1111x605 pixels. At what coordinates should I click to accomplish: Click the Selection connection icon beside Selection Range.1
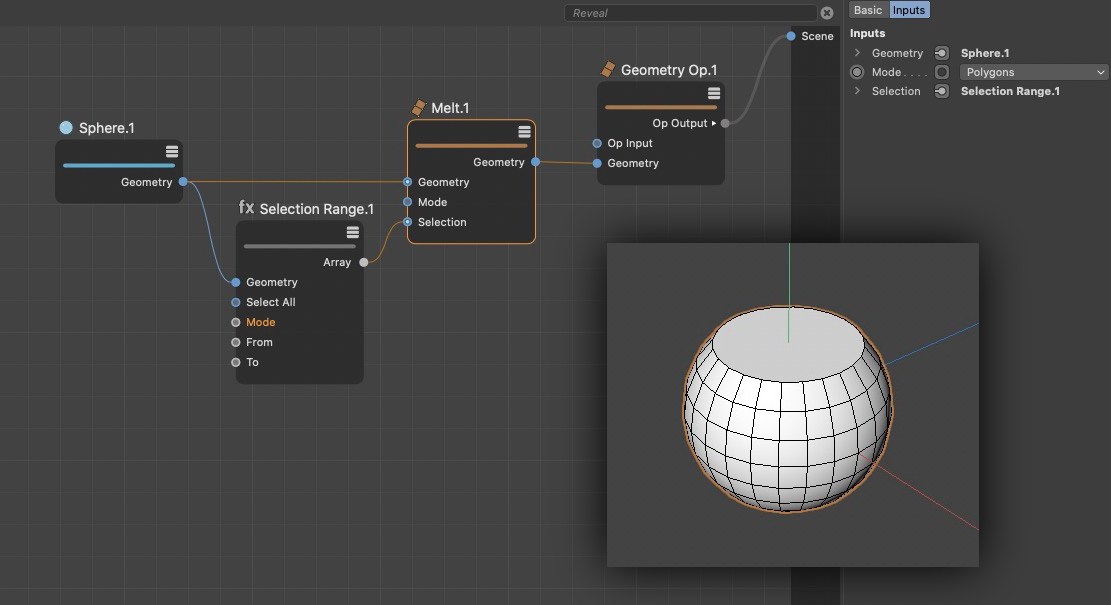pyautogui.click(x=942, y=91)
